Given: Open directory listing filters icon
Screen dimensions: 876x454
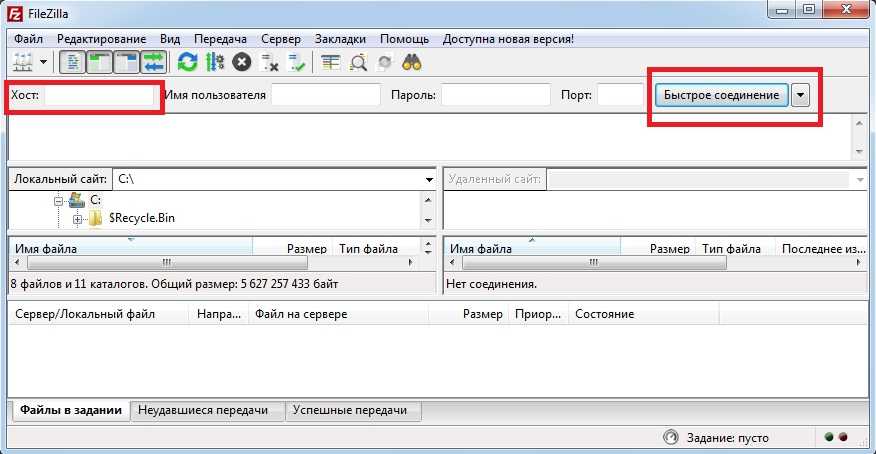Looking at the screenshot, I should point(331,62).
